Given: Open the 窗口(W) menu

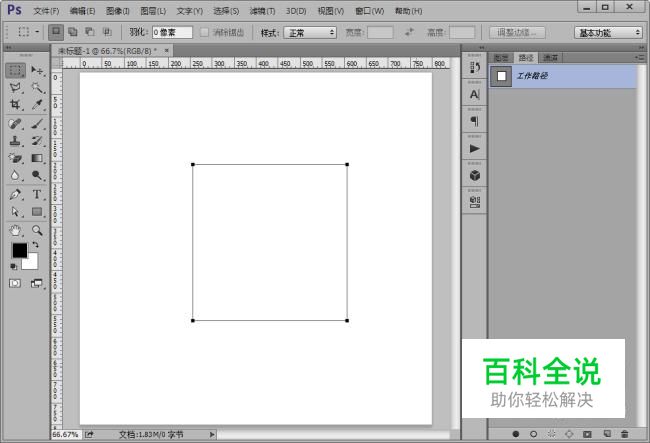Looking at the screenshot, I should (x=370, y=11).
